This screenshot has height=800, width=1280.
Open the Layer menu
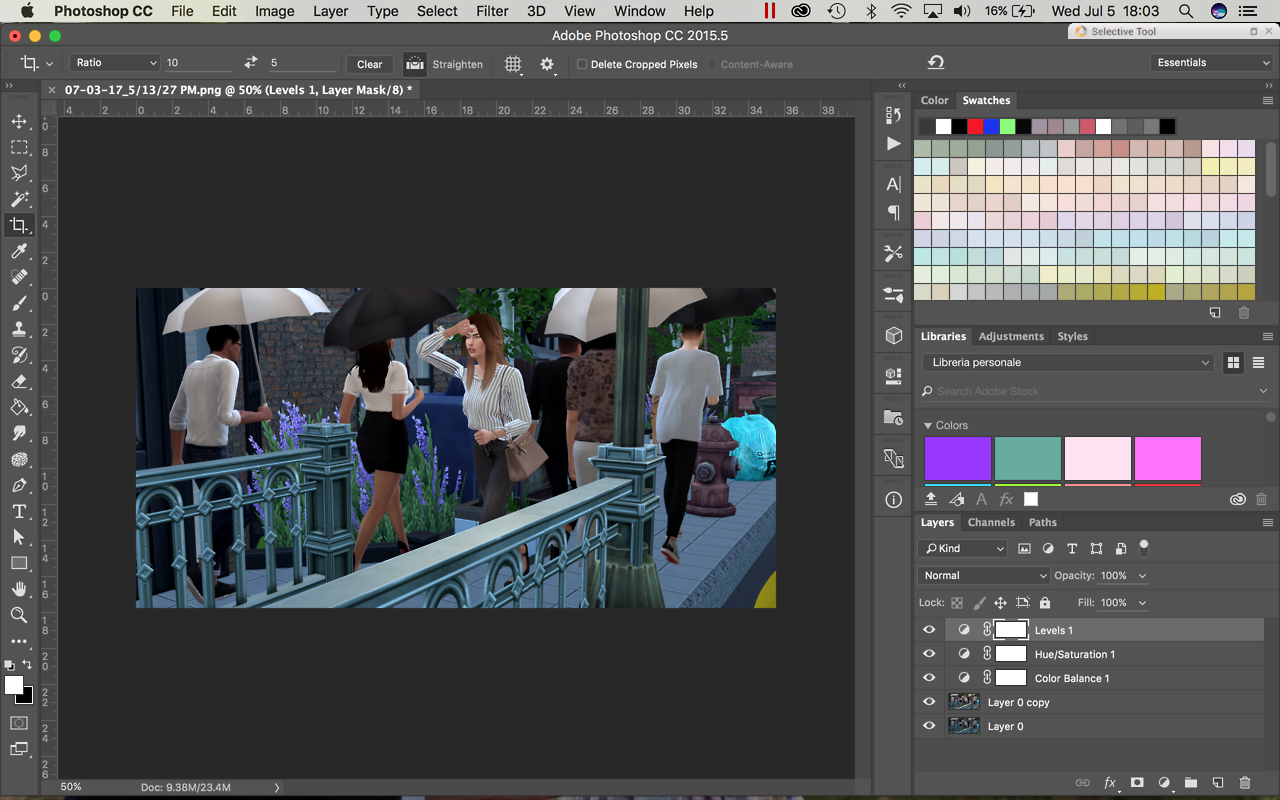(x=330, y=11)
